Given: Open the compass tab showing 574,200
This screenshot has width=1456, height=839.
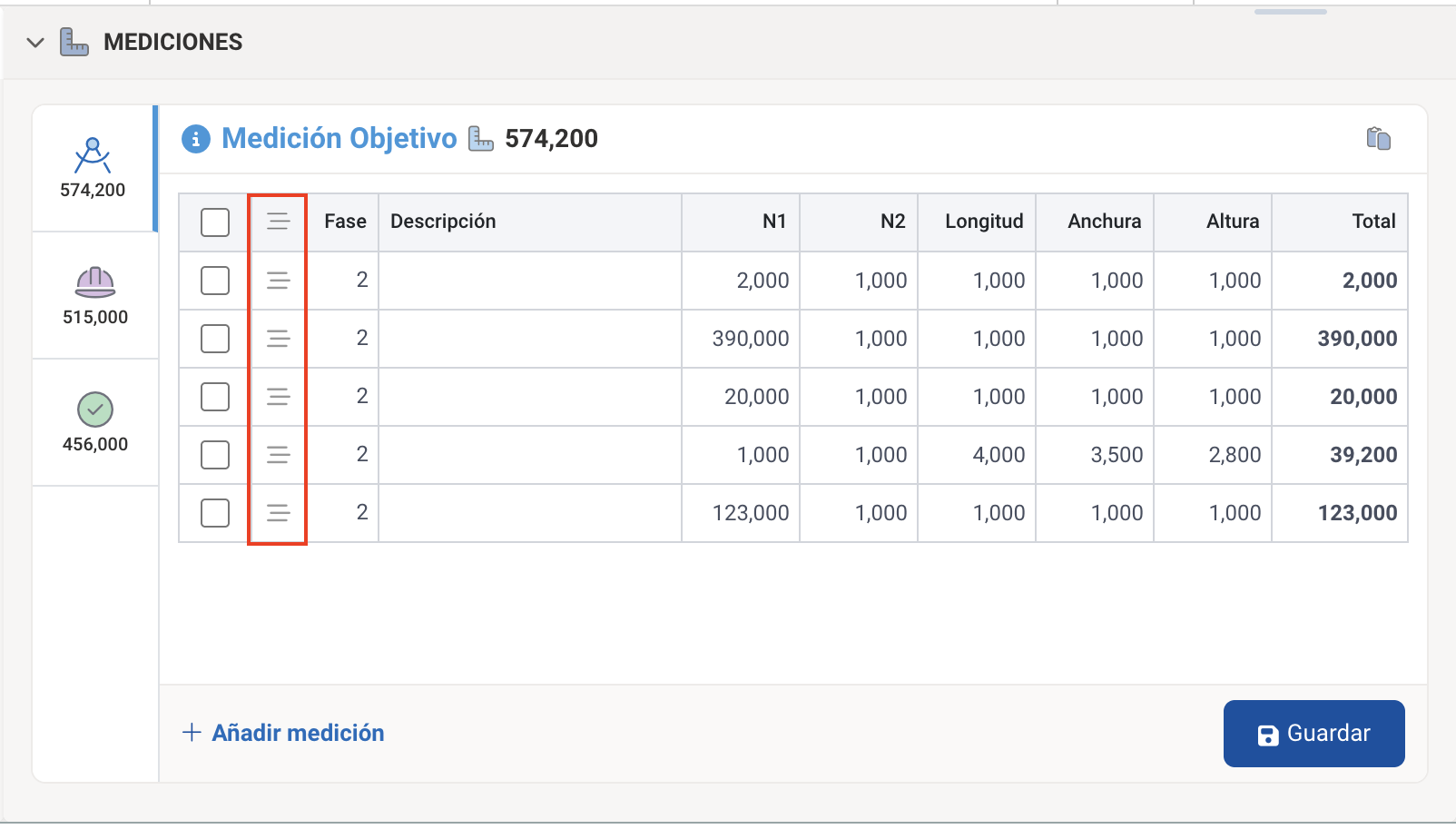Looking at the screenshot, I should 93,168.
